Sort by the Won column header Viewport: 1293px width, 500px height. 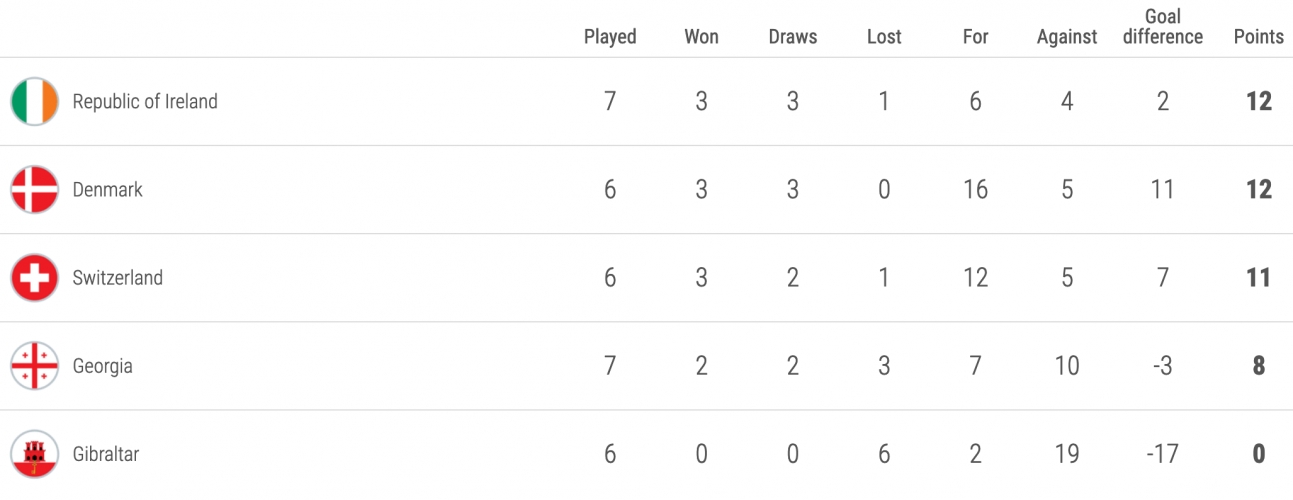pyautogui.click(x=701, y=37)
